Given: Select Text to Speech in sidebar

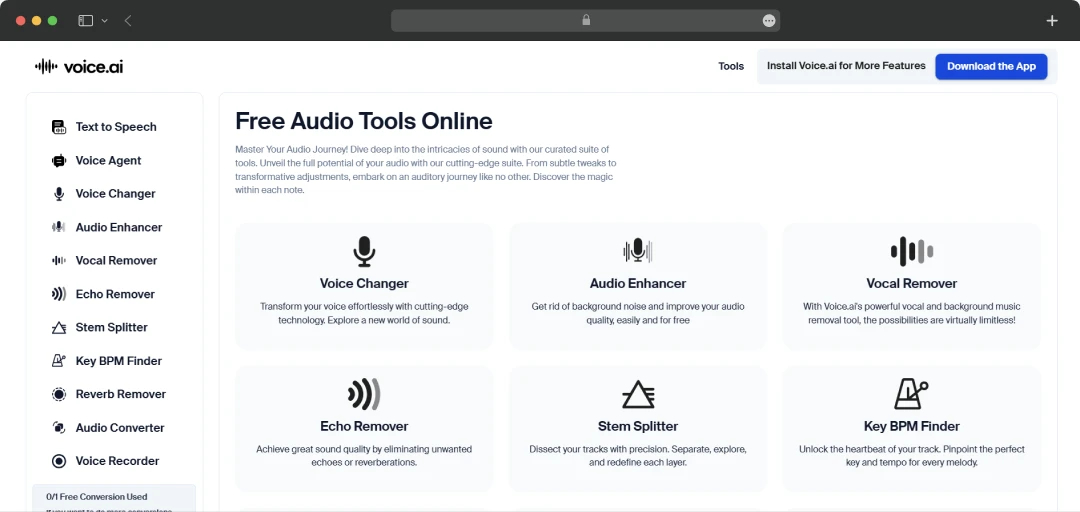Looking at the screenshot, I should click(x=114, y=127).
